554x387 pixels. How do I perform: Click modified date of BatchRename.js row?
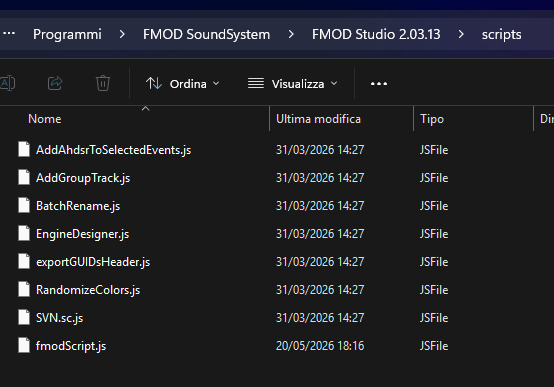320,206
